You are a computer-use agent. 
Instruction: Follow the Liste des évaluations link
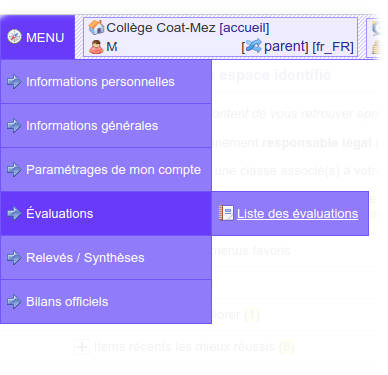click(298, 214)
